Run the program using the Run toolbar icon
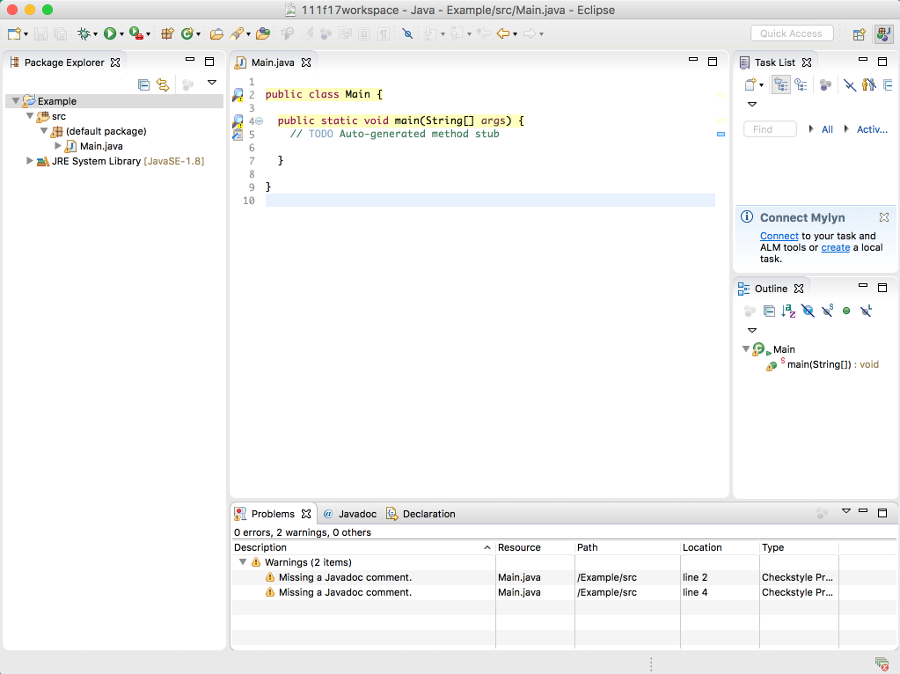The height and width of the screenshot is (674, 900). pyautogui.click(x=112, y=33)
